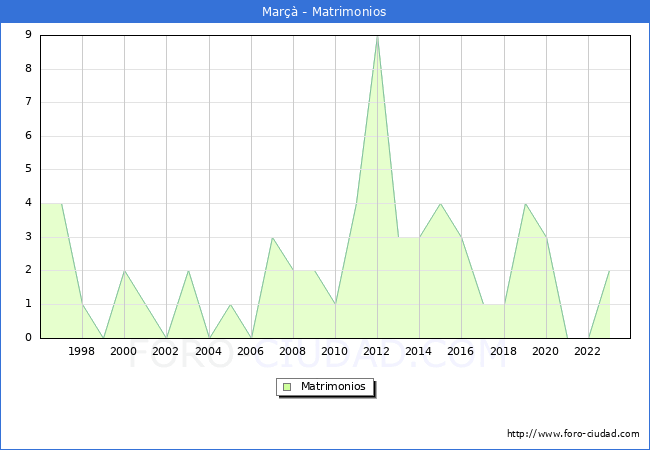Click the 2000 x-axis year label
Image resolution: width=650 pixels, height=450 pixels.
coord(124,351)
